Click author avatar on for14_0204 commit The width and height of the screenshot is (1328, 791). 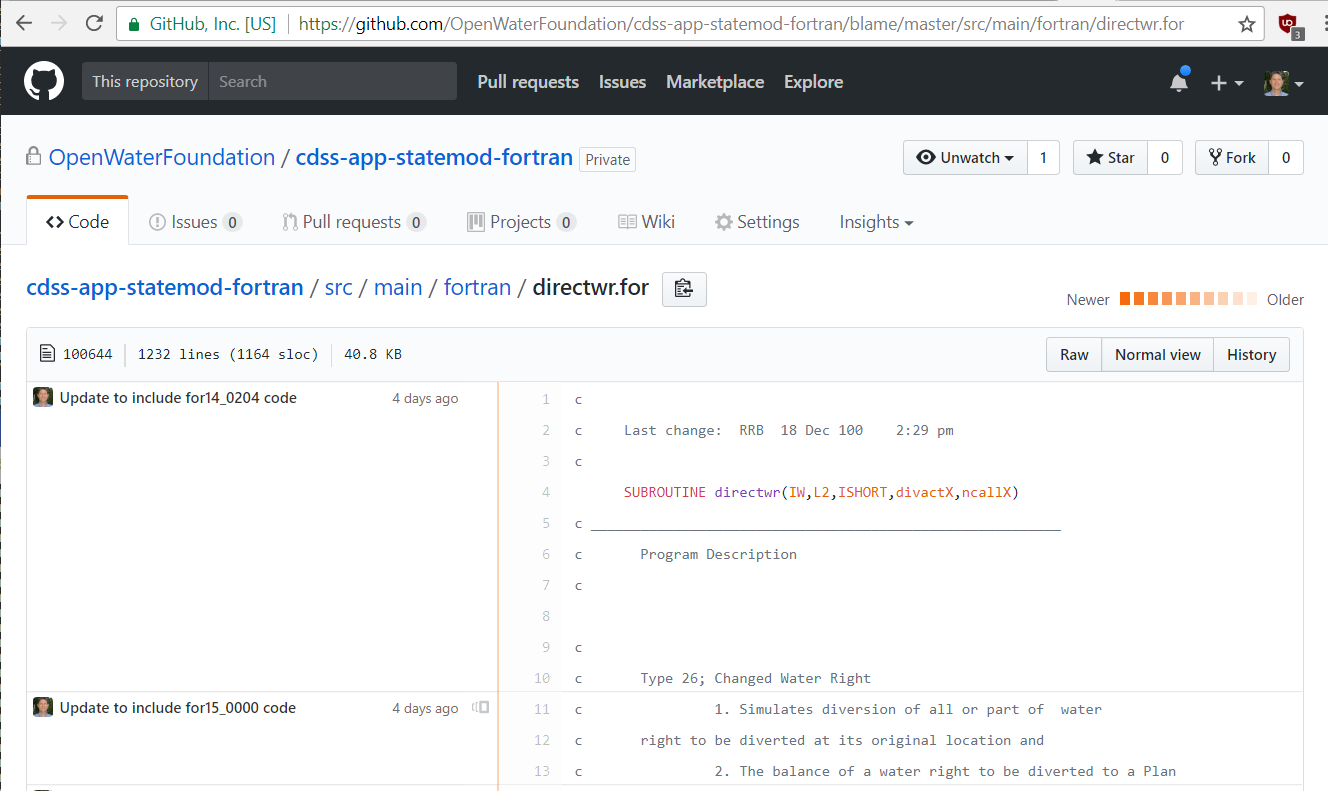pyautogui.click(x=43, y=397)
